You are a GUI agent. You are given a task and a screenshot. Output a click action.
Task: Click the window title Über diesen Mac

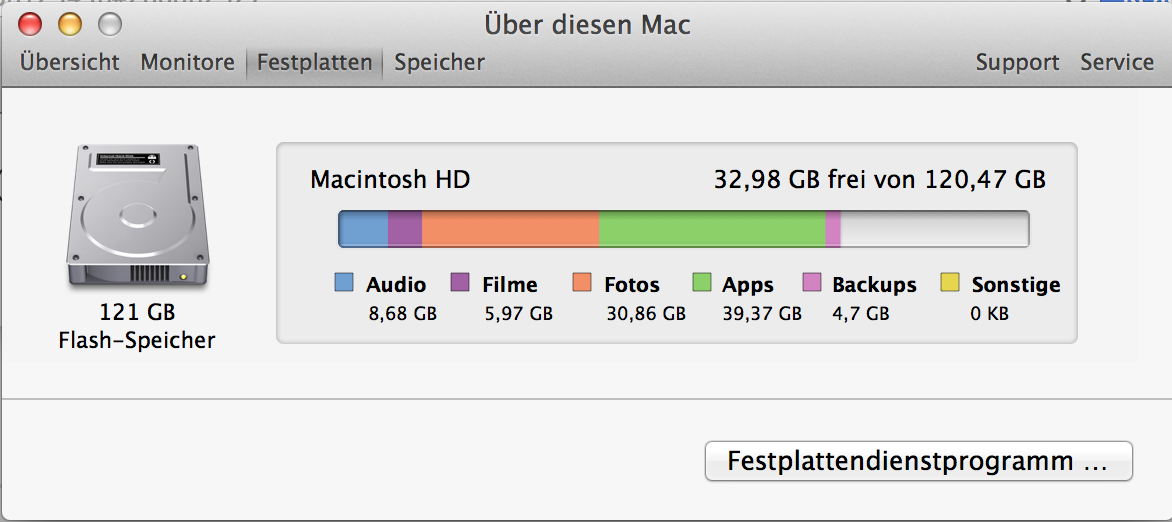[587, 23]
